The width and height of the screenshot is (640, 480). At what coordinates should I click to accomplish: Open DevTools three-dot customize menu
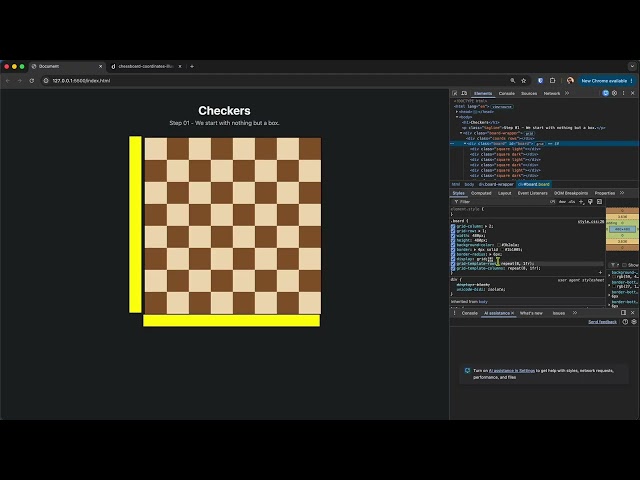pyautogui.click(x=623, y=93)
